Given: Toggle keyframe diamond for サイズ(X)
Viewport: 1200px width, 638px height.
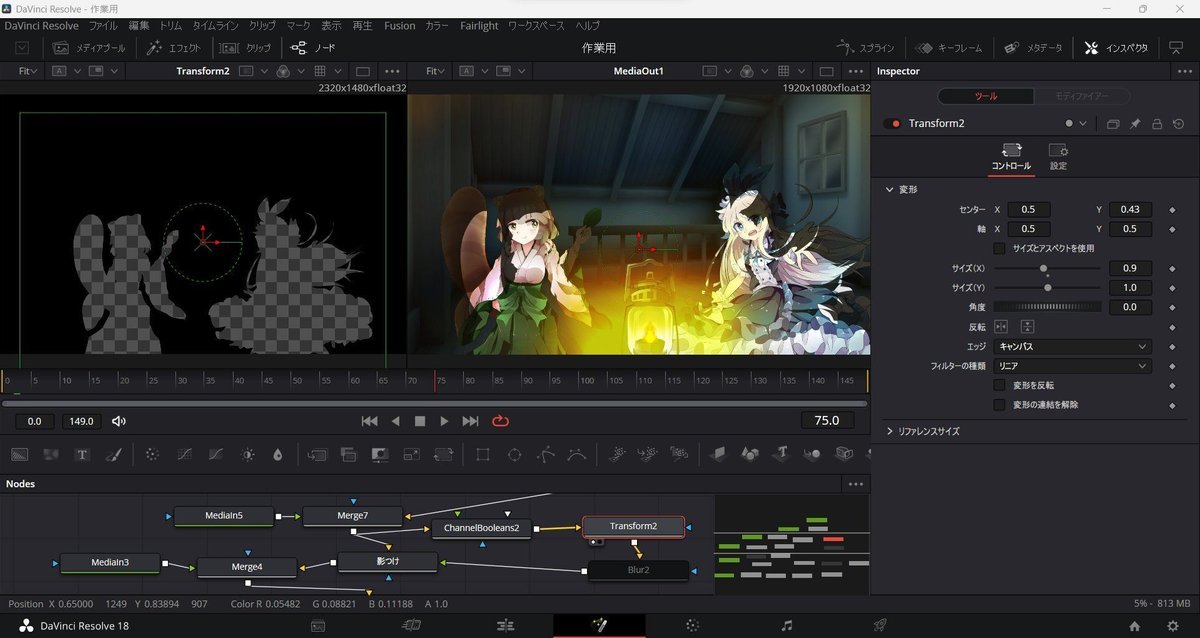Looking at the screenshot, I should pyautogui.click(x=1171, y=269).
